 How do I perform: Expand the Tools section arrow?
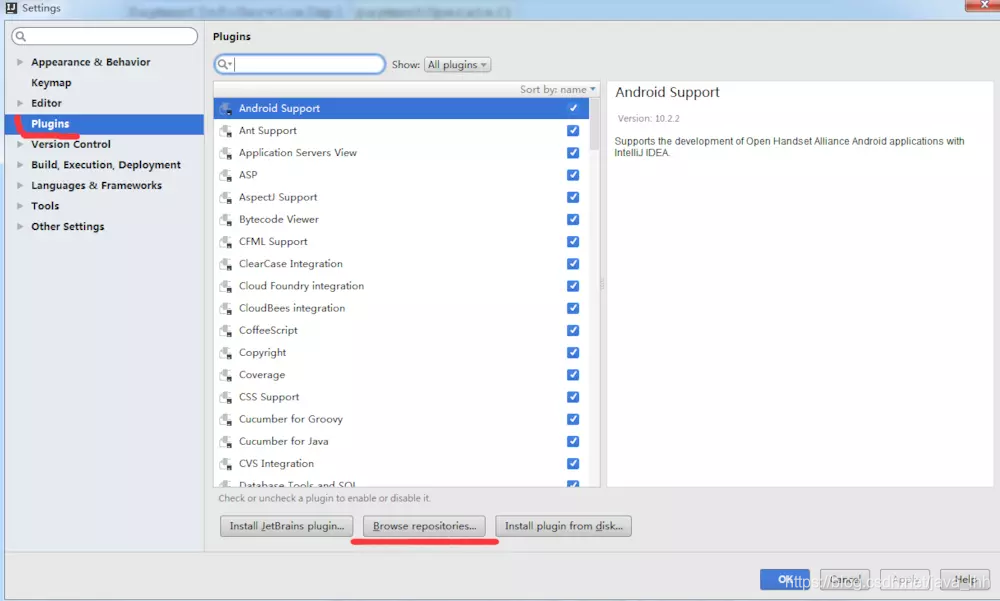tap(20, 205)
